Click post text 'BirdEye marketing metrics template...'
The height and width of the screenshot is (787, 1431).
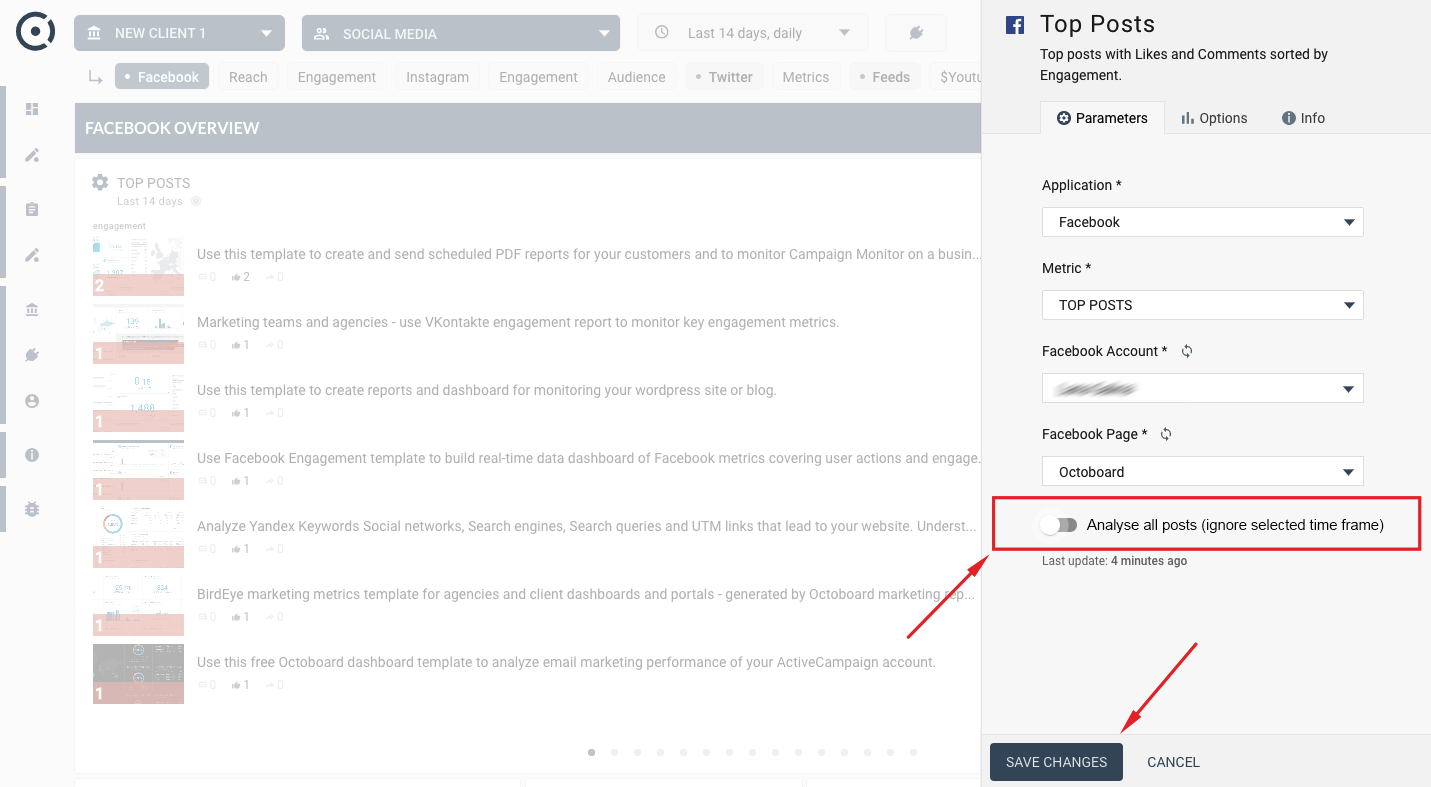click(586, 594)
